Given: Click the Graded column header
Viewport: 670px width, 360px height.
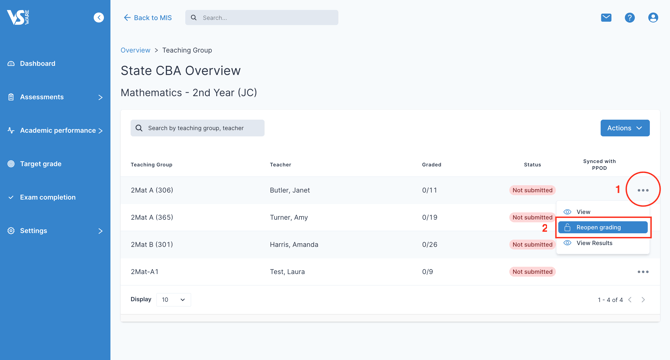Looking at the screenshot, I should [x=431, y=164].
